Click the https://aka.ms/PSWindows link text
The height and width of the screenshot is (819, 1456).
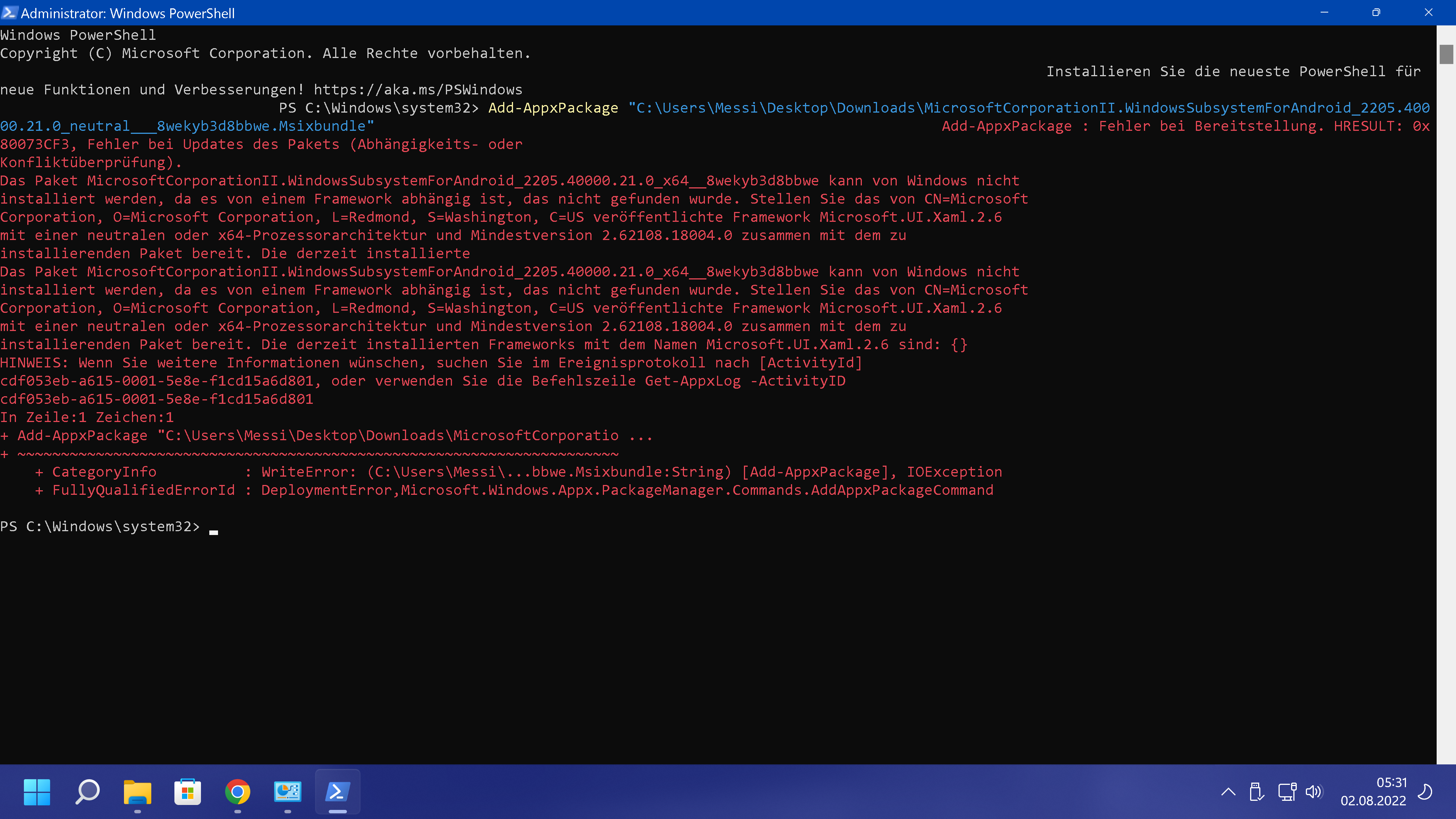pyautogui.click(x=418, y=89)
